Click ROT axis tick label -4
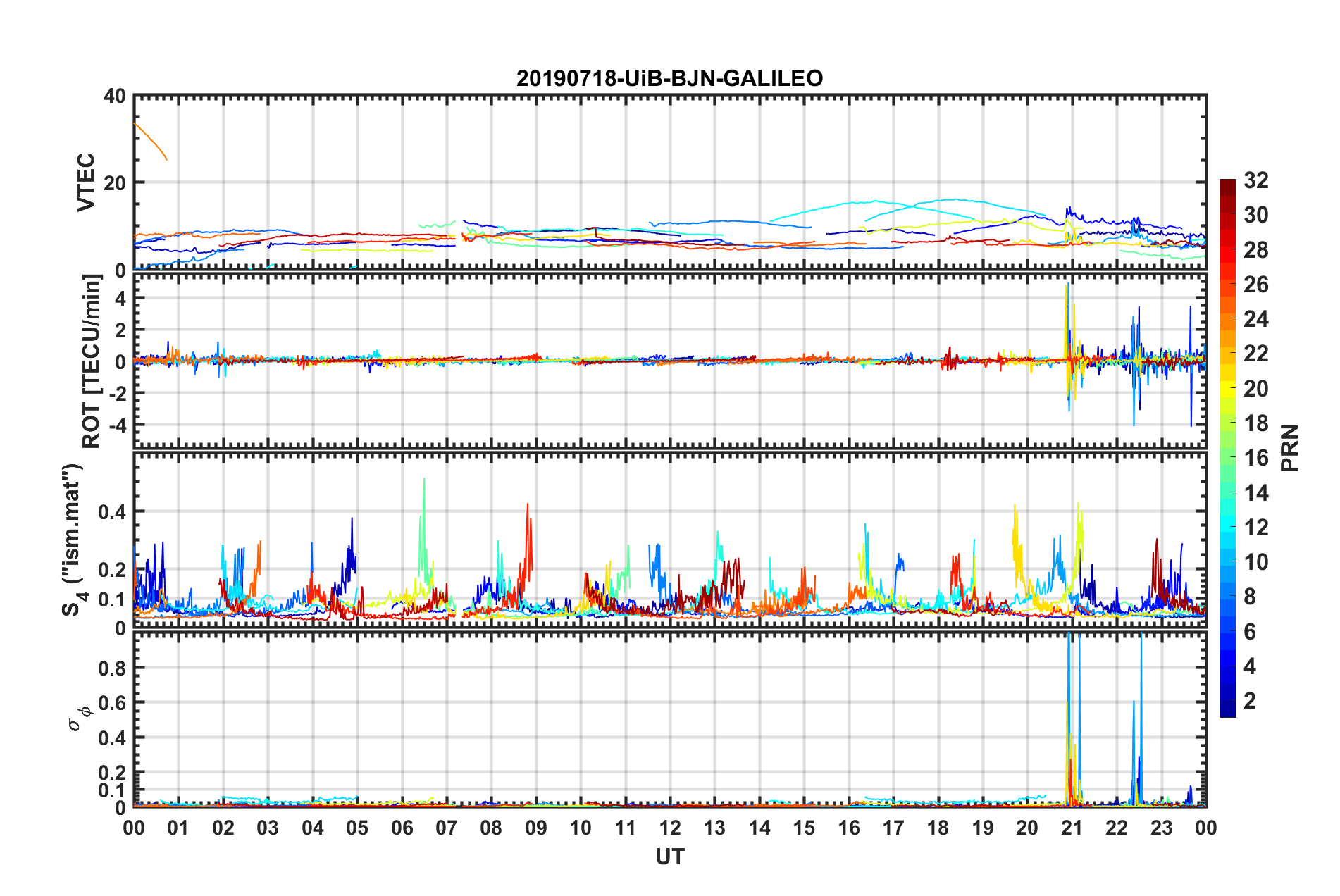 [x=117, y=425]
